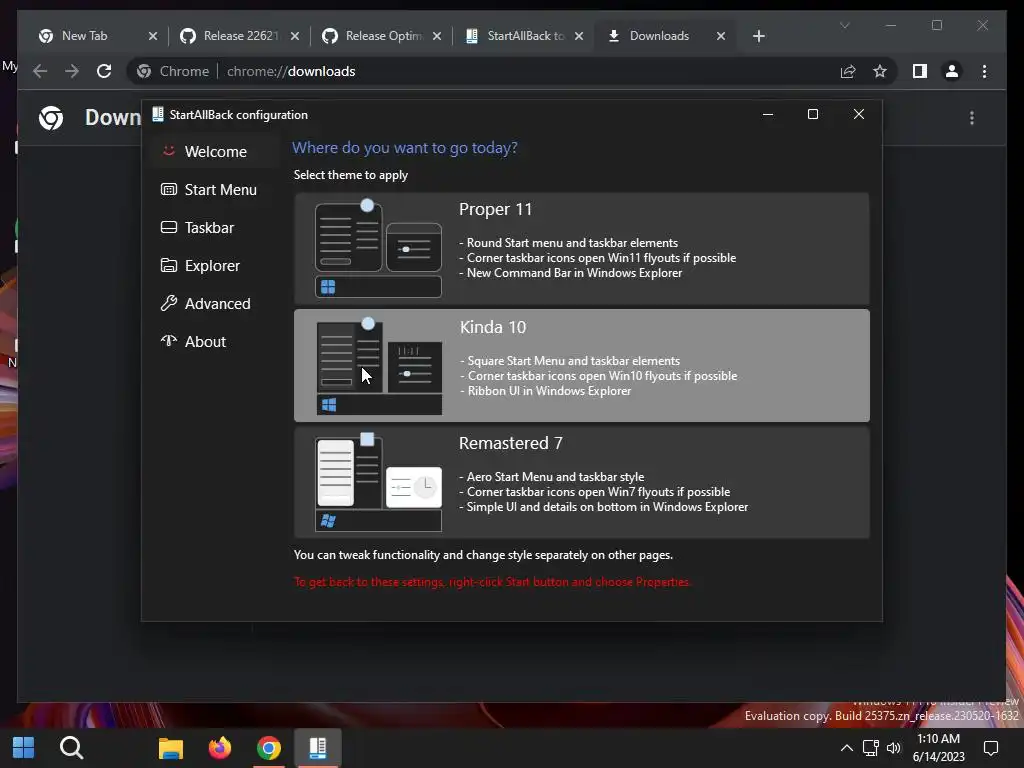
Task: Open the Explorer settings page
Action: pos(214,265)
